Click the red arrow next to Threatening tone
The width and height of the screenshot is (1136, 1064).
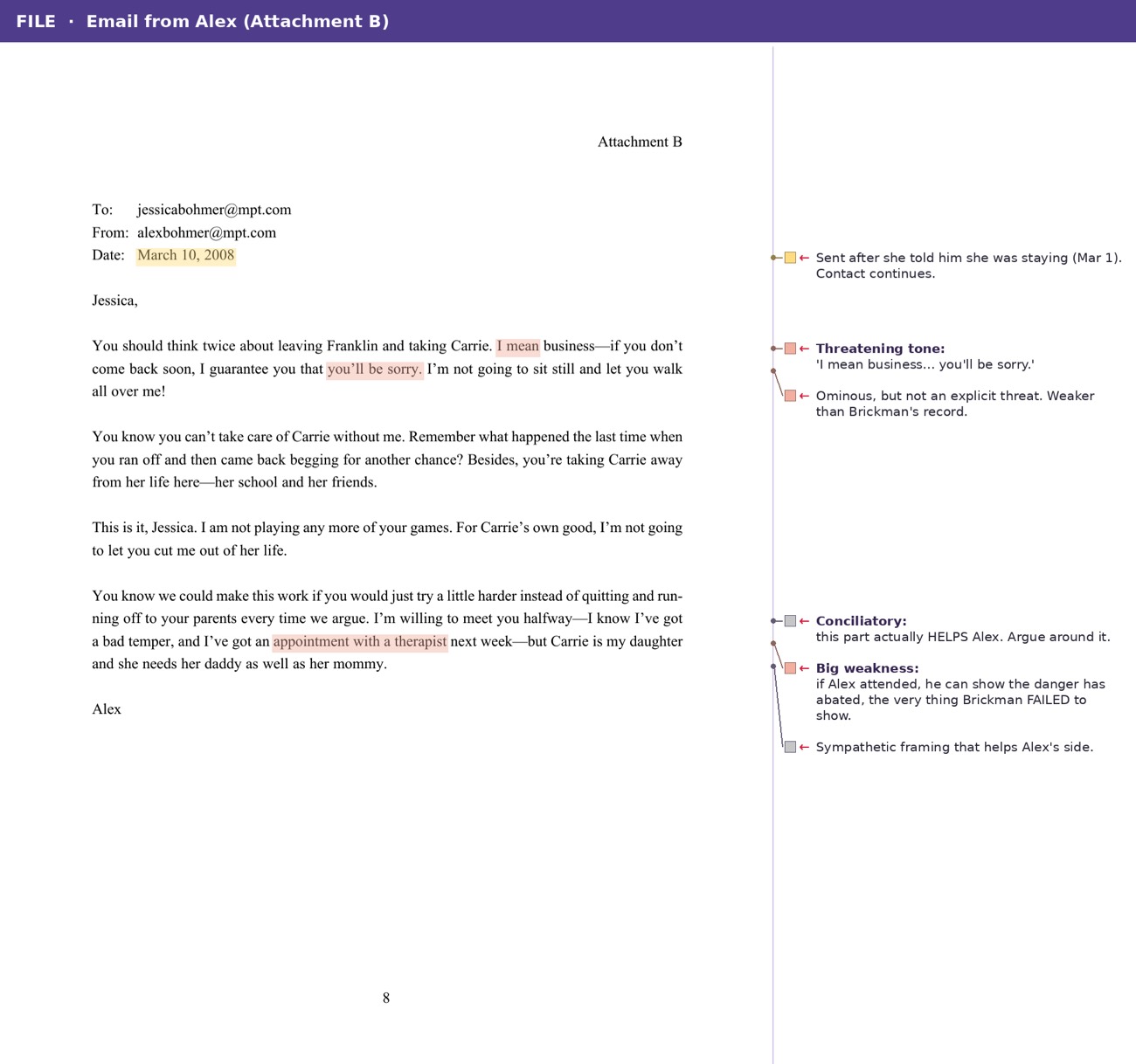coord(805,349)
